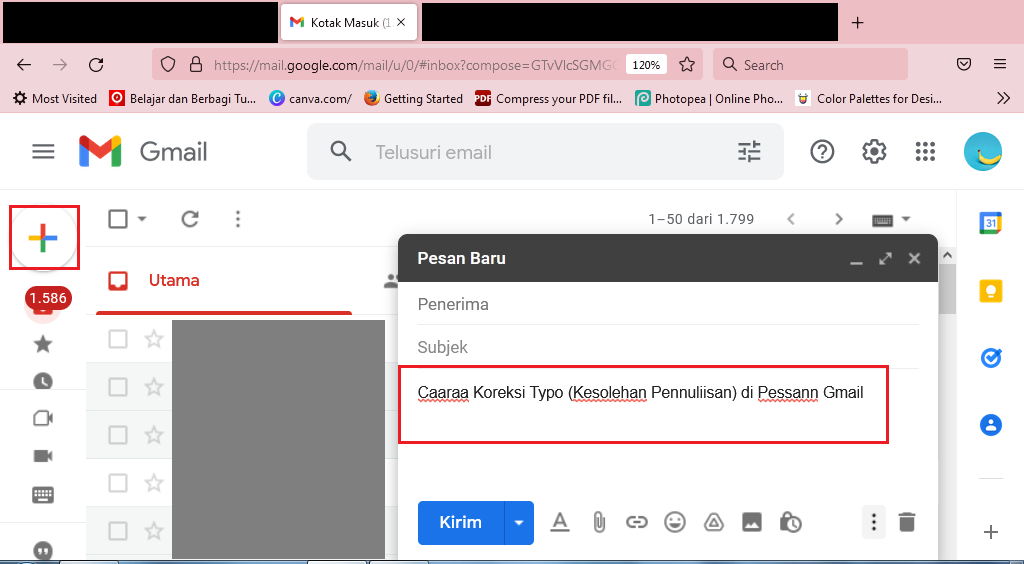Viewport: 1024px width, 564px height.
Task: Open Snoozed mail clock icon
Action: coord(43,381)
